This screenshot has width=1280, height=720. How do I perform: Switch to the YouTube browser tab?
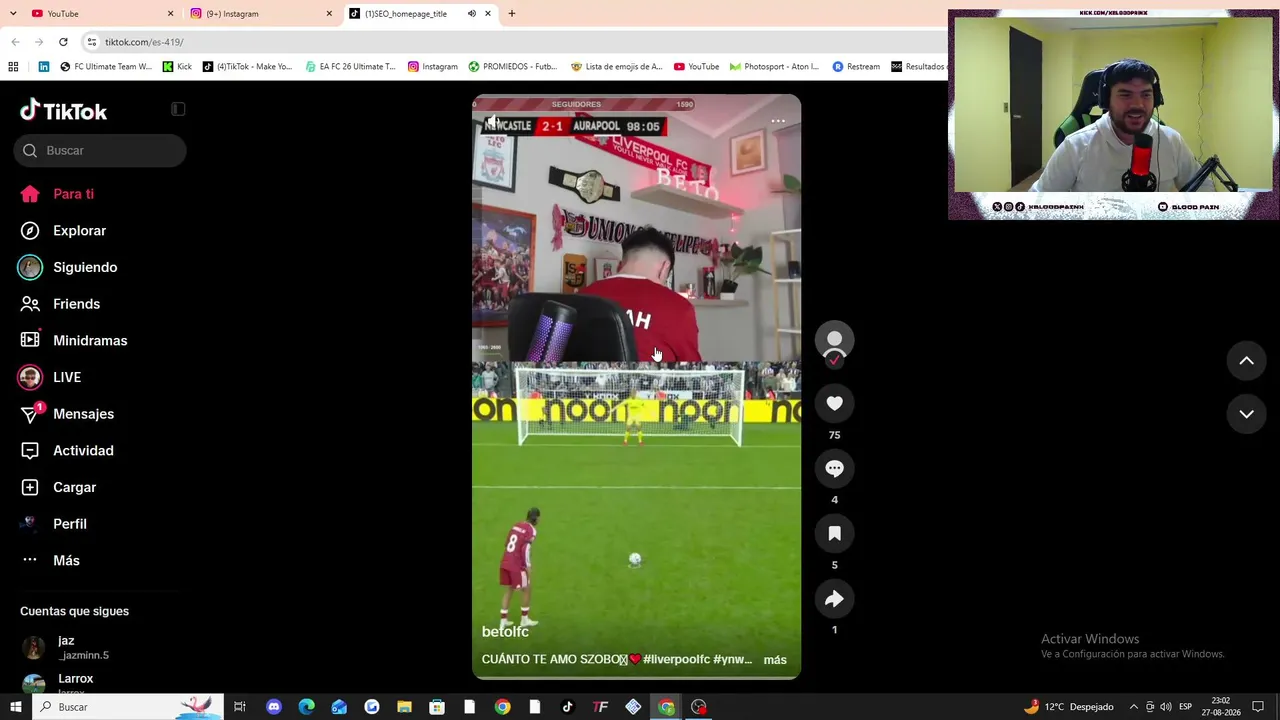click(100, 14)
